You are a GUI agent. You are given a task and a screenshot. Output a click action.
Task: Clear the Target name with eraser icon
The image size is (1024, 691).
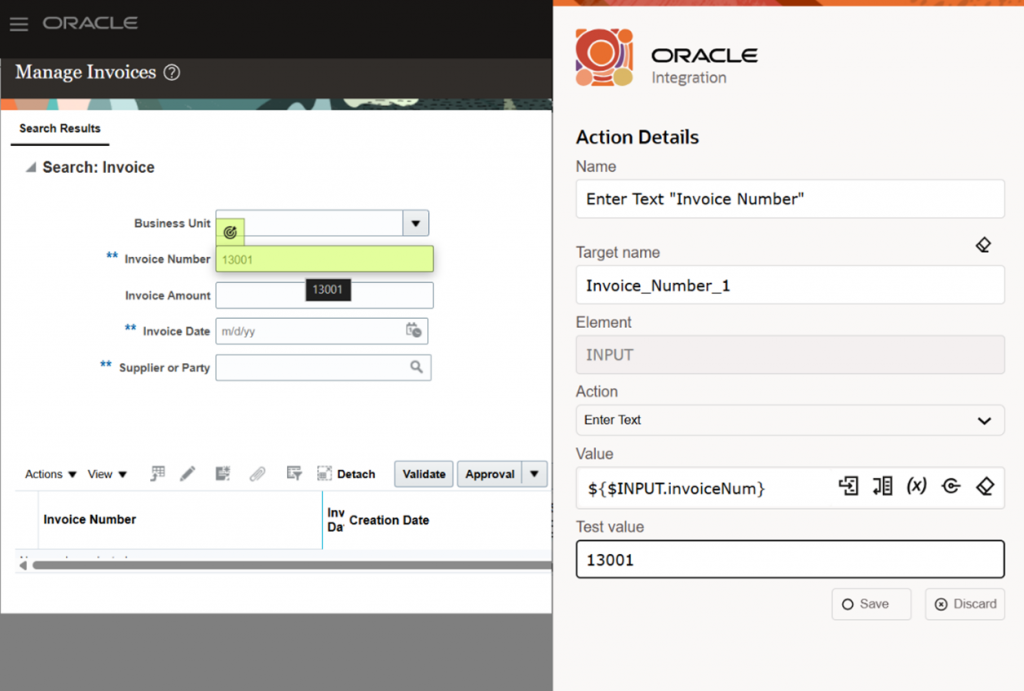point(983,245)
